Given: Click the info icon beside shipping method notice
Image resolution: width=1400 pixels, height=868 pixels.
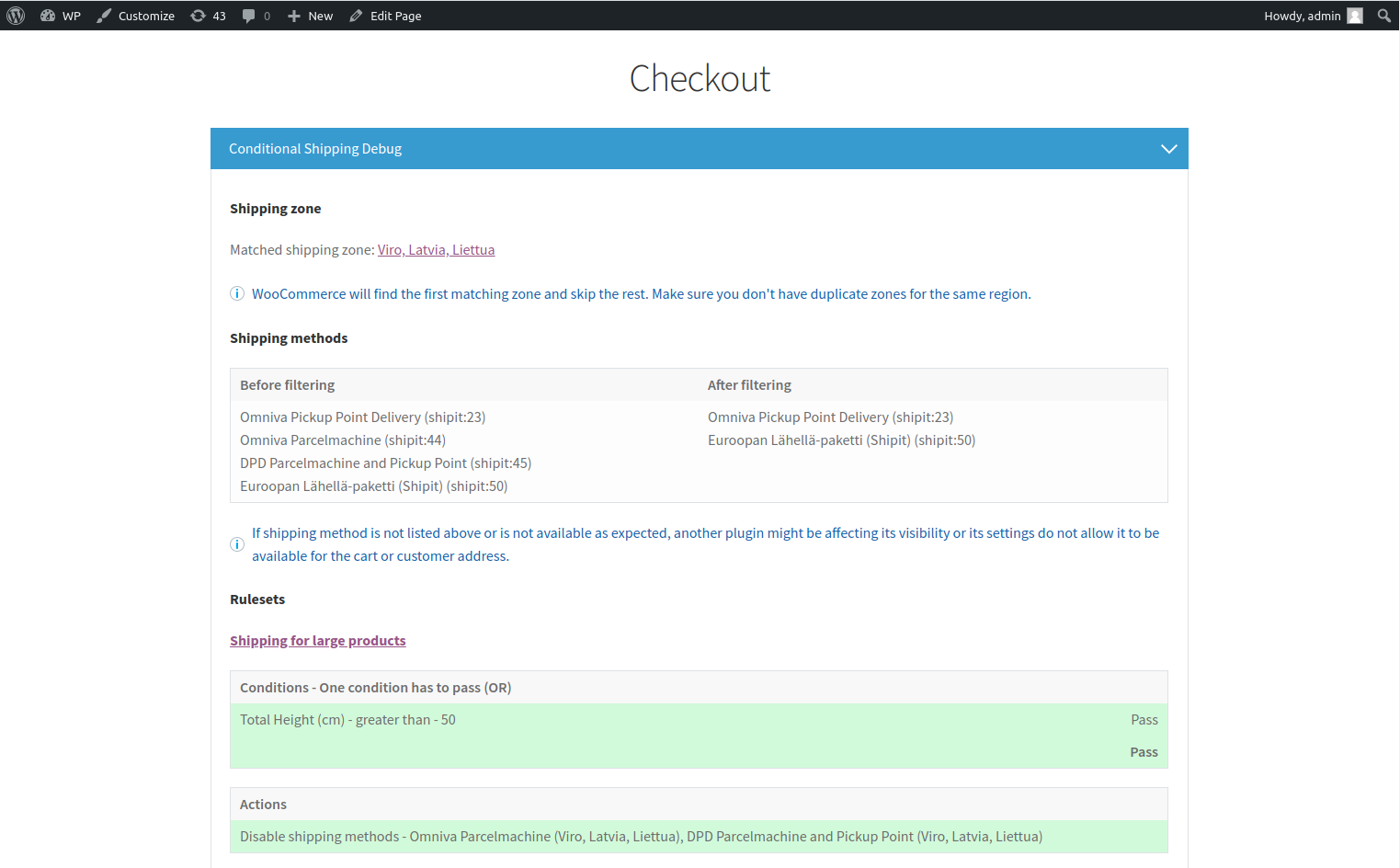Looking at the screenshot, I should coord(237,544).
